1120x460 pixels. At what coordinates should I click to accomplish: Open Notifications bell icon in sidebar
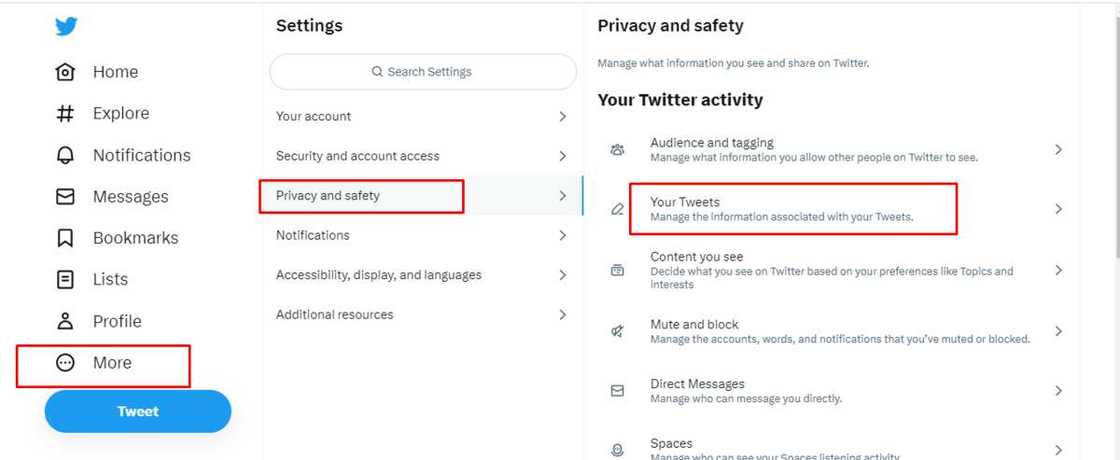click(65, 155)
